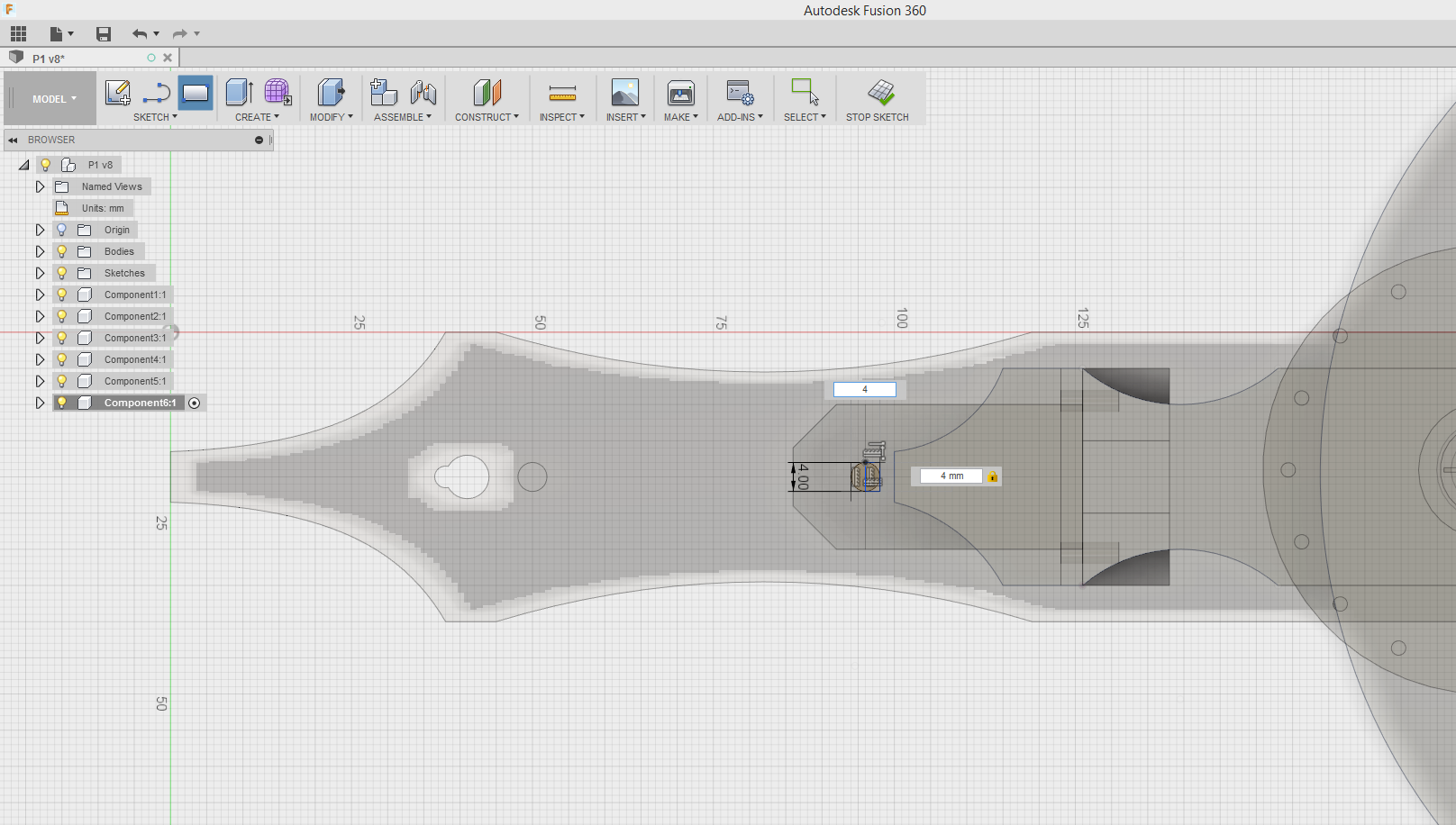
Task: Expand the Component1:1 node
Action: point(40,295)
